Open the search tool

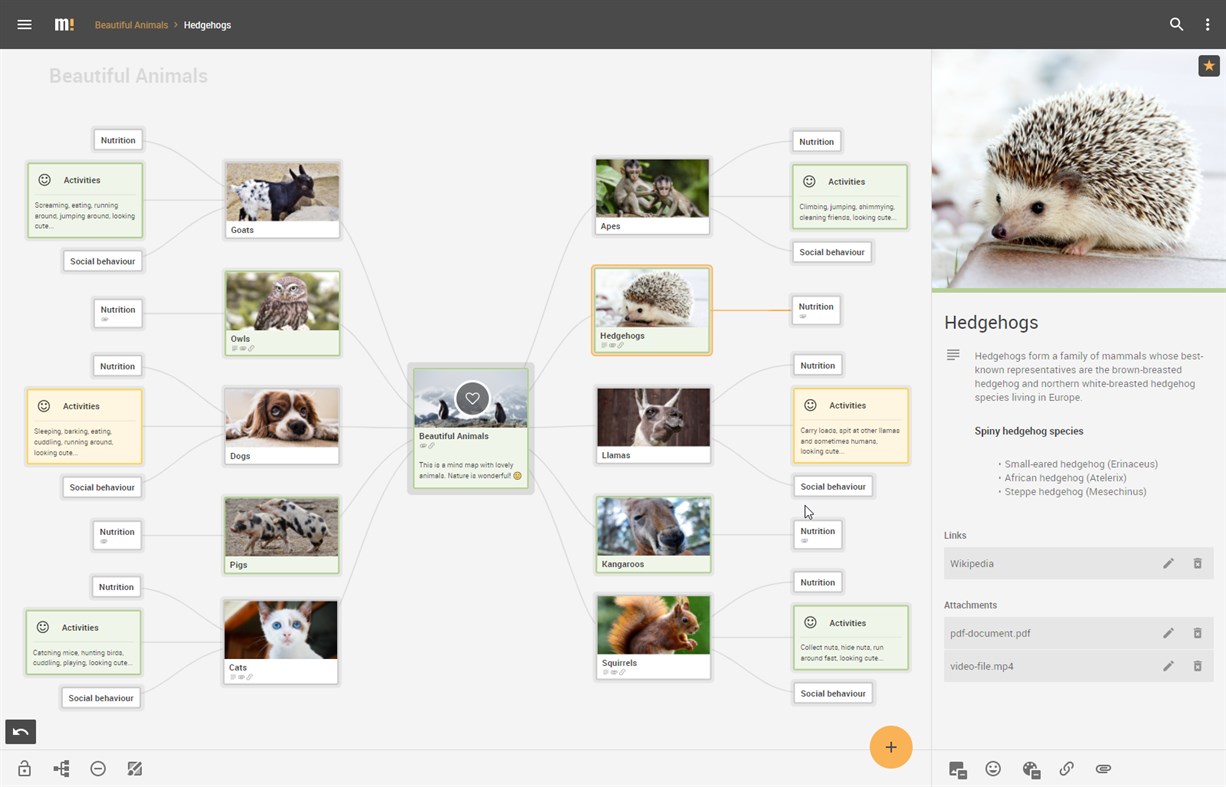(x=1177, y=25)
